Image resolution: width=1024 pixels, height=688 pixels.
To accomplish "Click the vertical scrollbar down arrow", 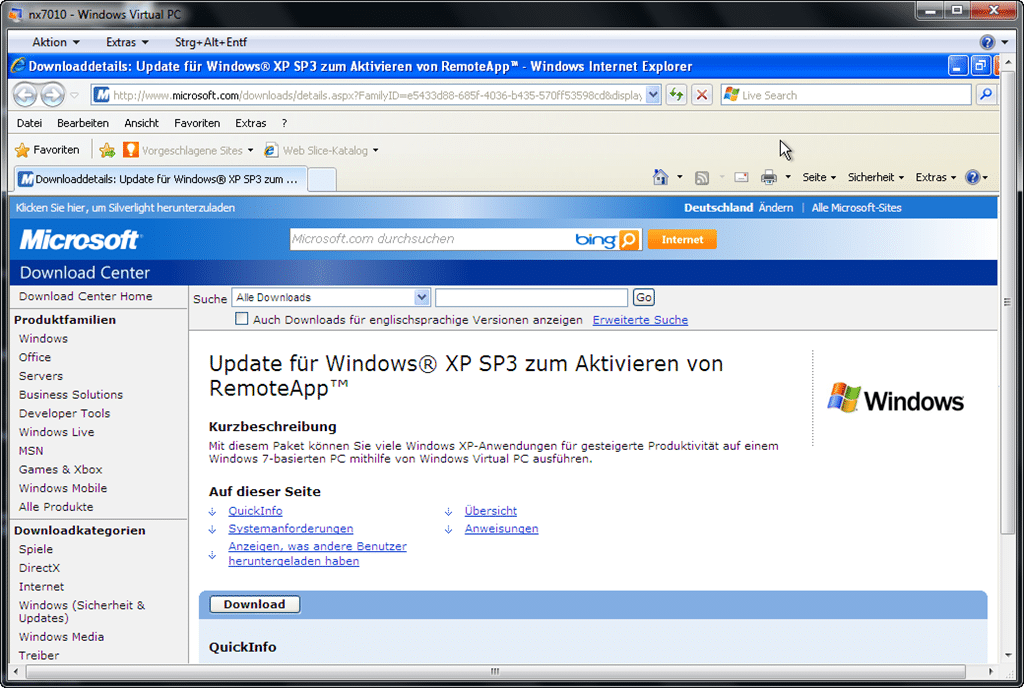I will (x=1008, y=655).
